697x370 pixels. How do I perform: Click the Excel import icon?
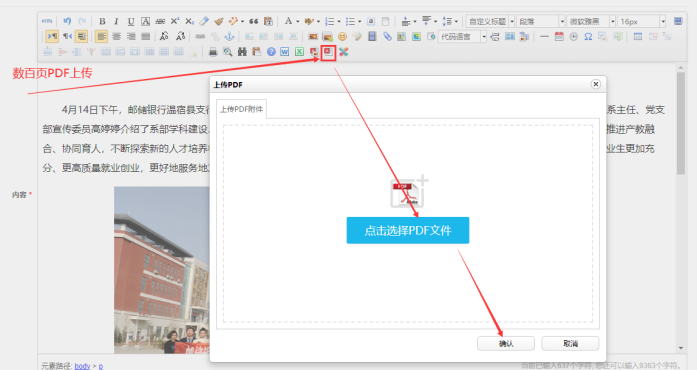pos(300,52)
